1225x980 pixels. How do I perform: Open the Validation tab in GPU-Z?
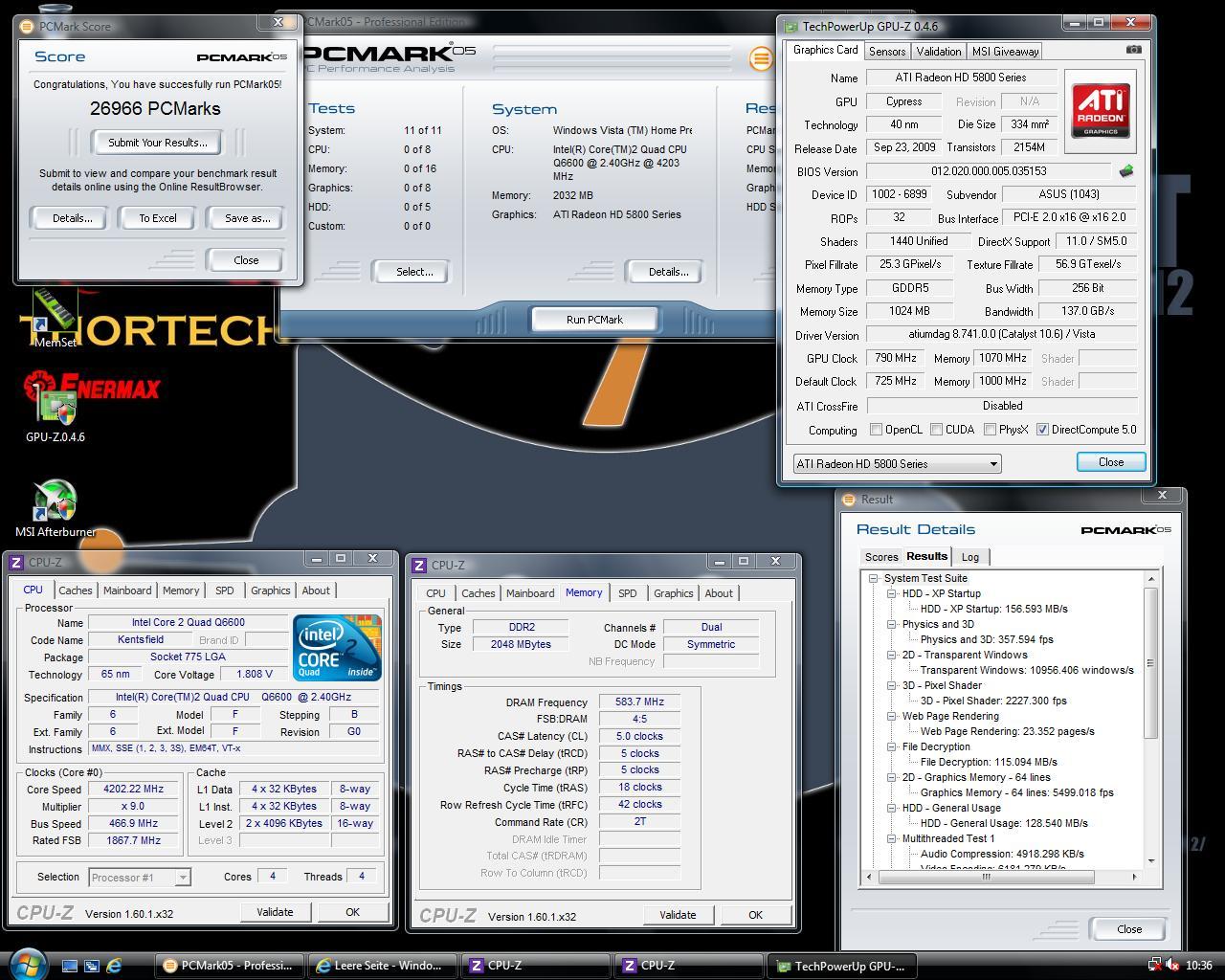click(x=938, y=52)
